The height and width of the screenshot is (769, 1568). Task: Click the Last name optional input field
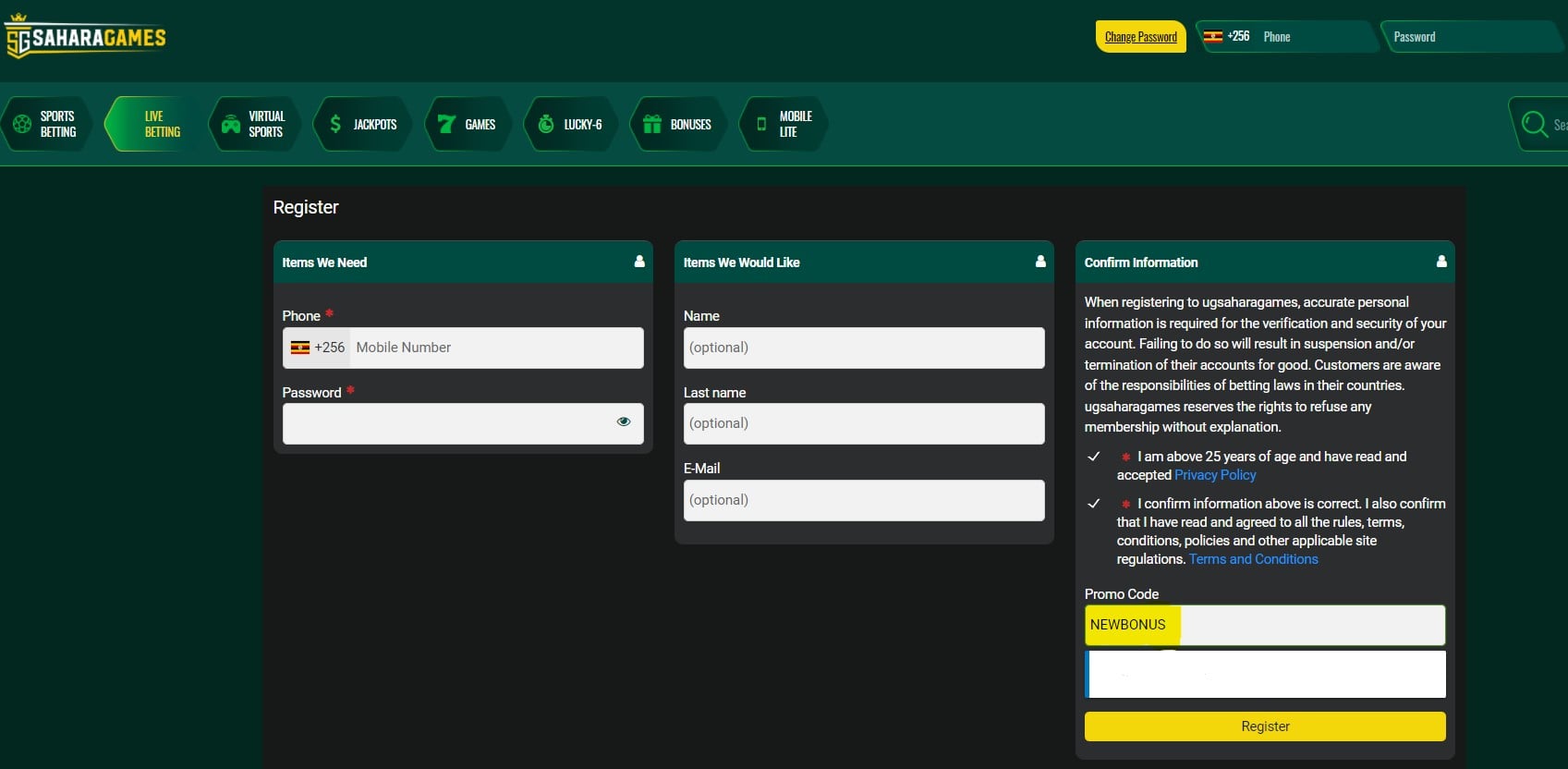864,423
